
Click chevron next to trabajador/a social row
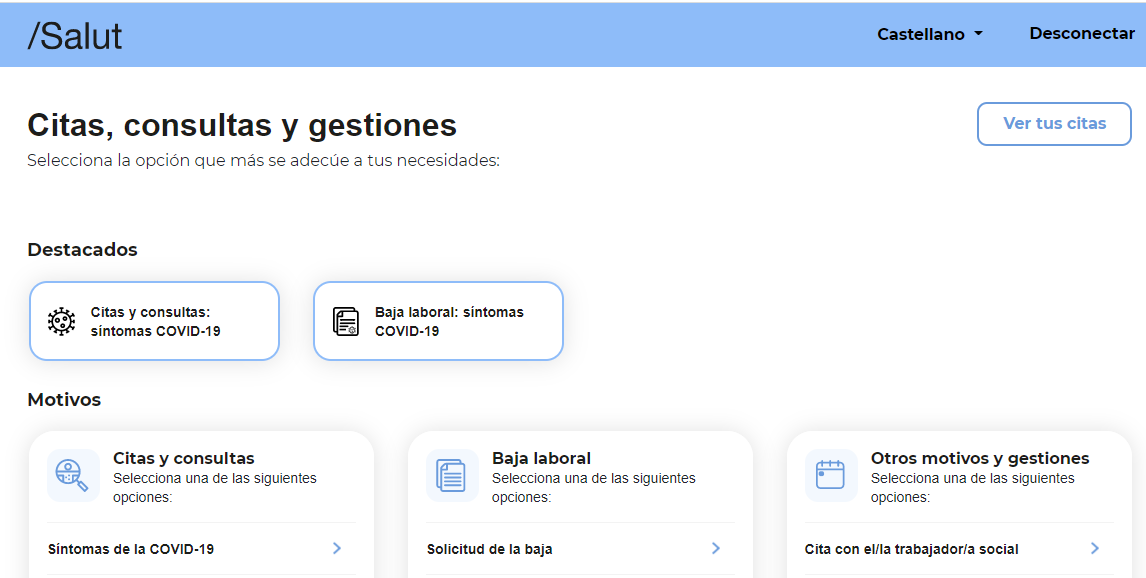1095,548
